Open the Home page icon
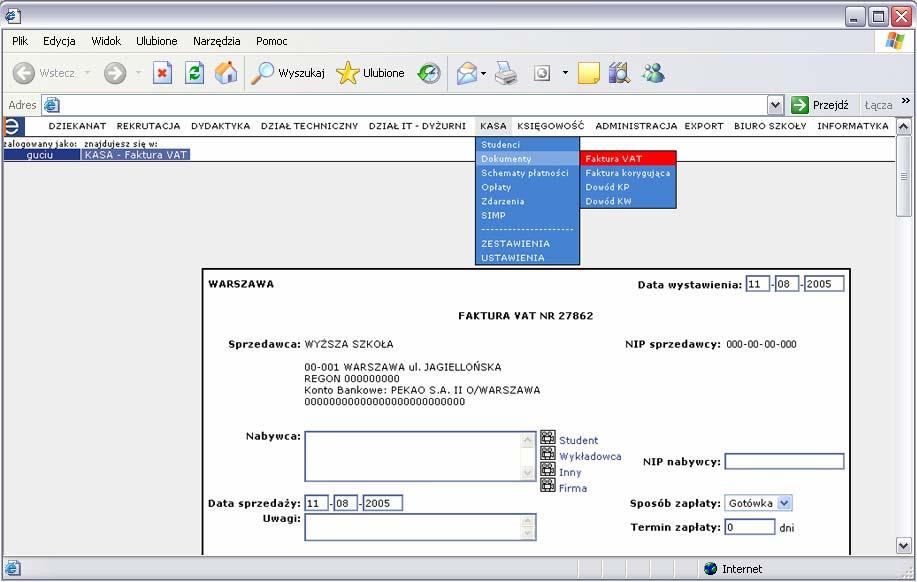Image resolution: width=917 pixels, height=582 pixels. point(226,73)
